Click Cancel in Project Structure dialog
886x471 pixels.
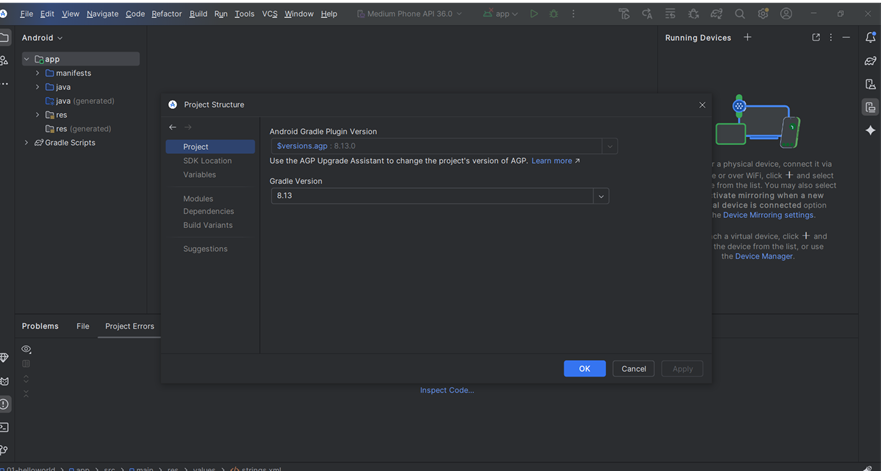633,369
